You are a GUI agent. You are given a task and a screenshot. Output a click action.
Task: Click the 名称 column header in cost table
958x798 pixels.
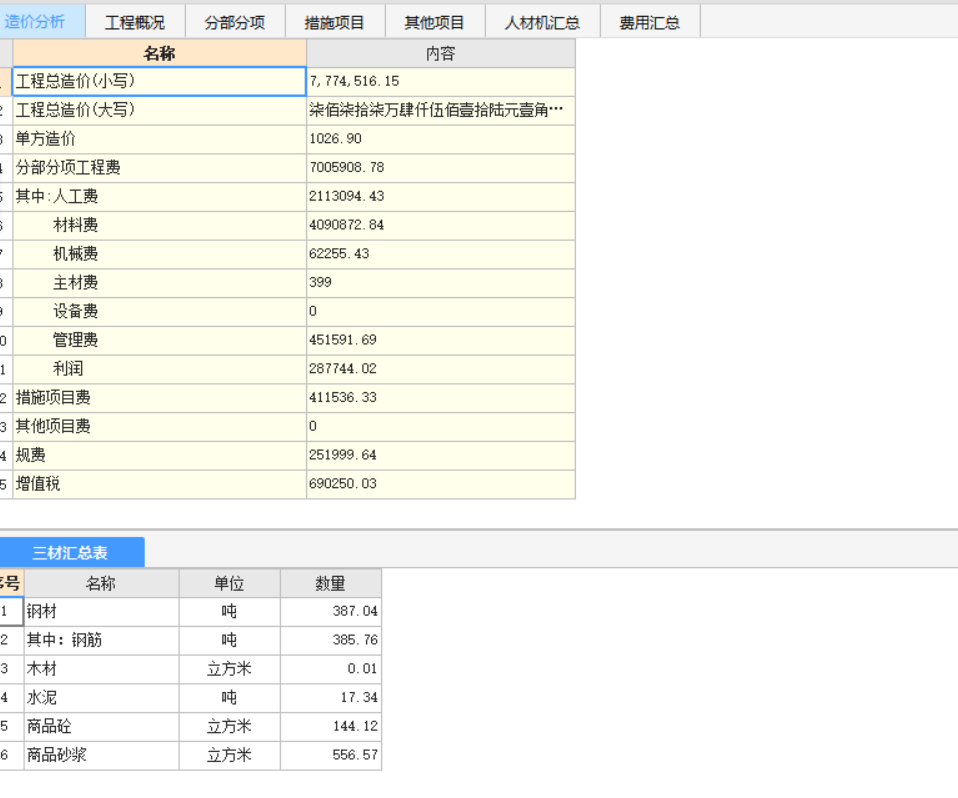[159, 53]
